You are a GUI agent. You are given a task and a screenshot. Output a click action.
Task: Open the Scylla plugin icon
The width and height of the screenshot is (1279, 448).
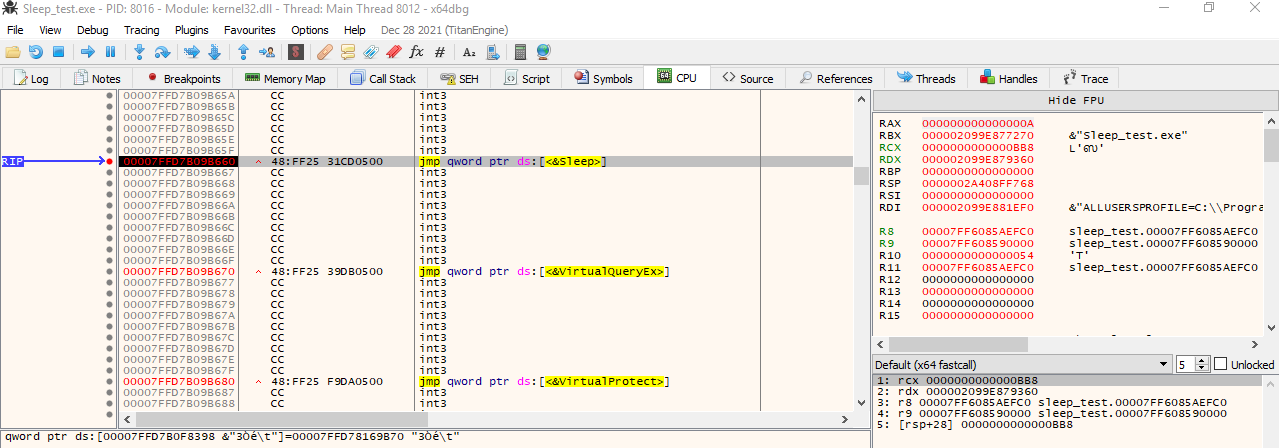pyautogui.click(x=296, y=51)
